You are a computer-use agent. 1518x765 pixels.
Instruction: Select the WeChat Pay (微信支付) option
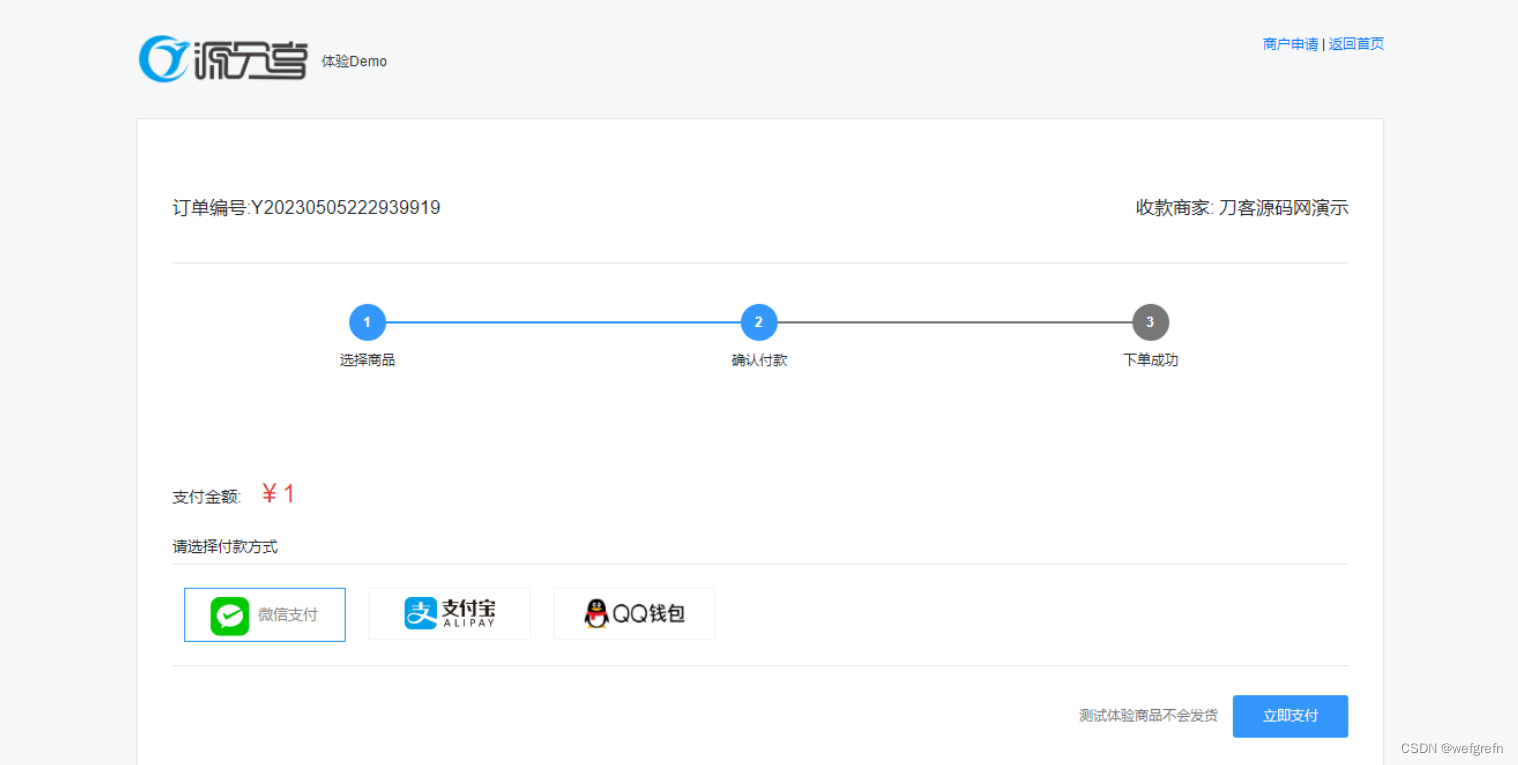[265, 614]
